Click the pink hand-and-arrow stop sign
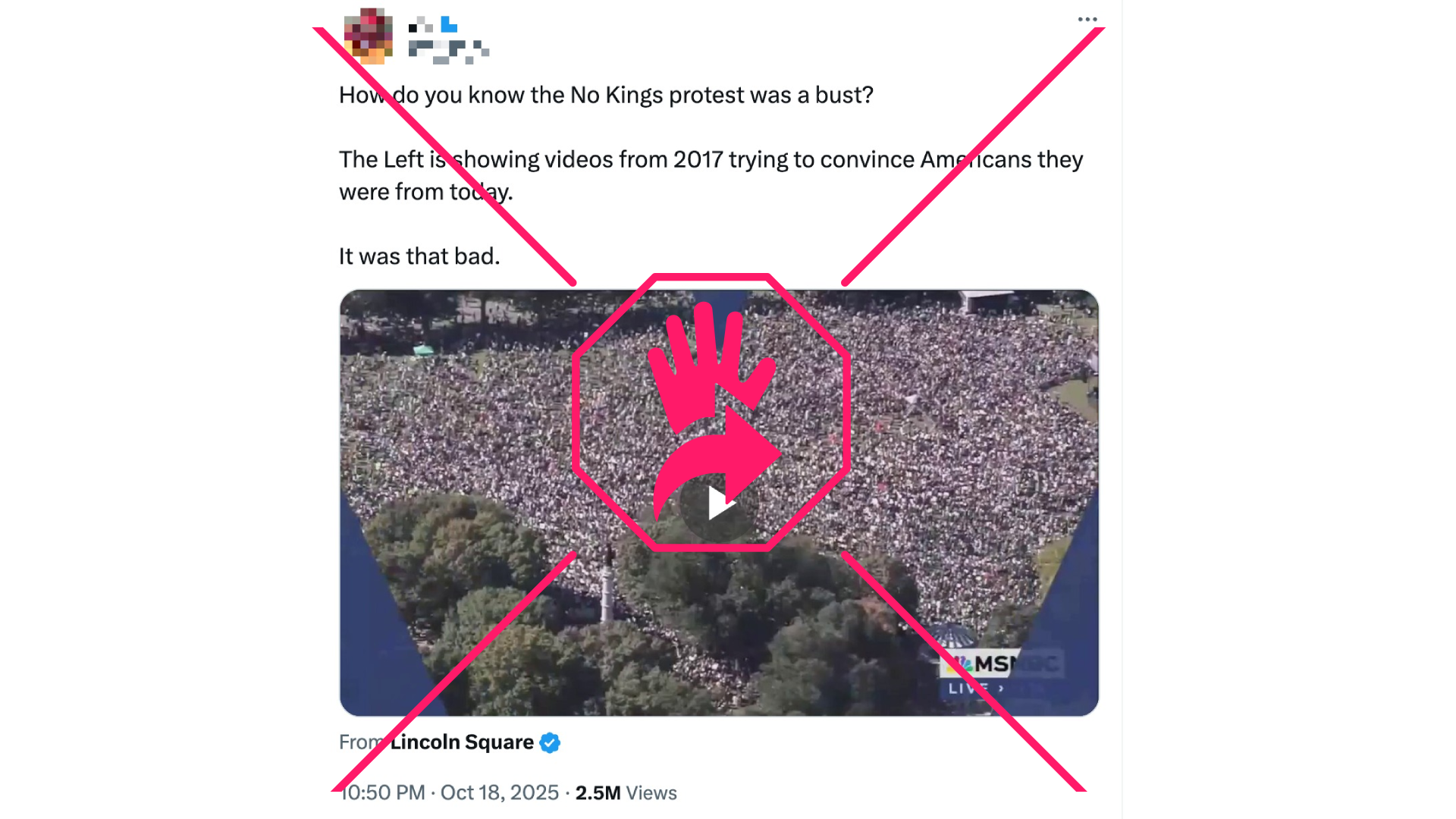This screenshot has height=819, width=1456. click(711, 412)
